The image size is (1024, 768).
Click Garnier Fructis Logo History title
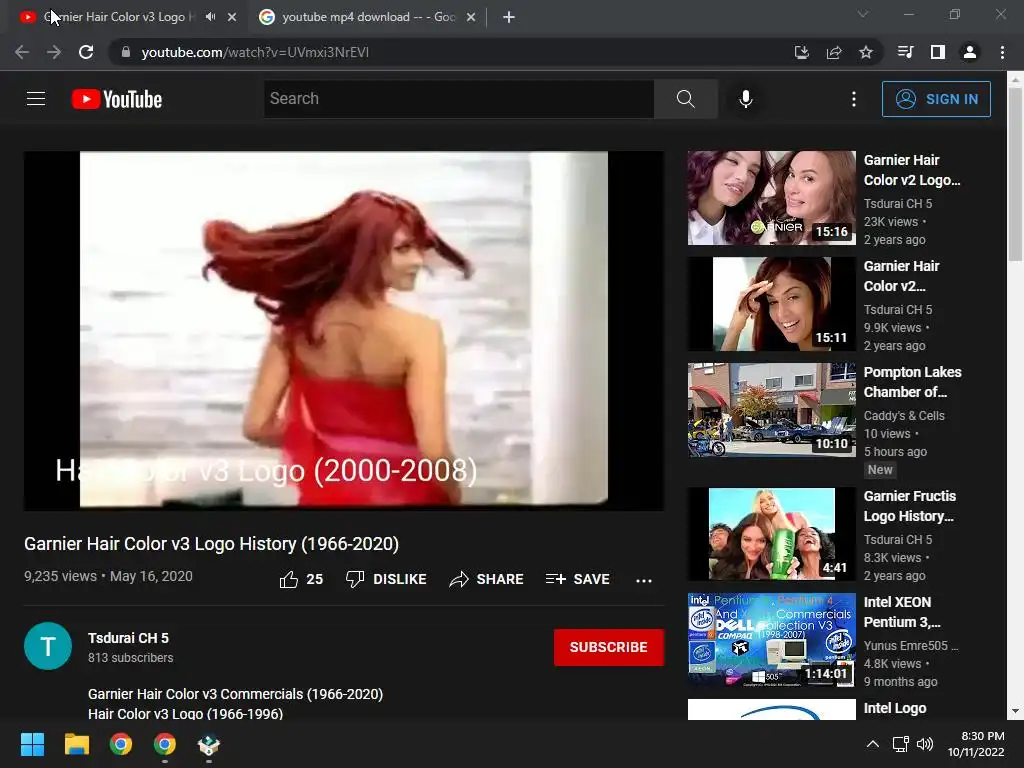click(909, 506)
